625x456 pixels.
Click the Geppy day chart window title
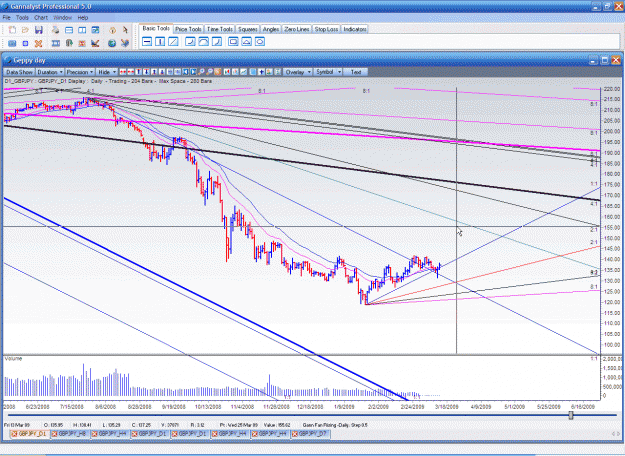(29, 60)
